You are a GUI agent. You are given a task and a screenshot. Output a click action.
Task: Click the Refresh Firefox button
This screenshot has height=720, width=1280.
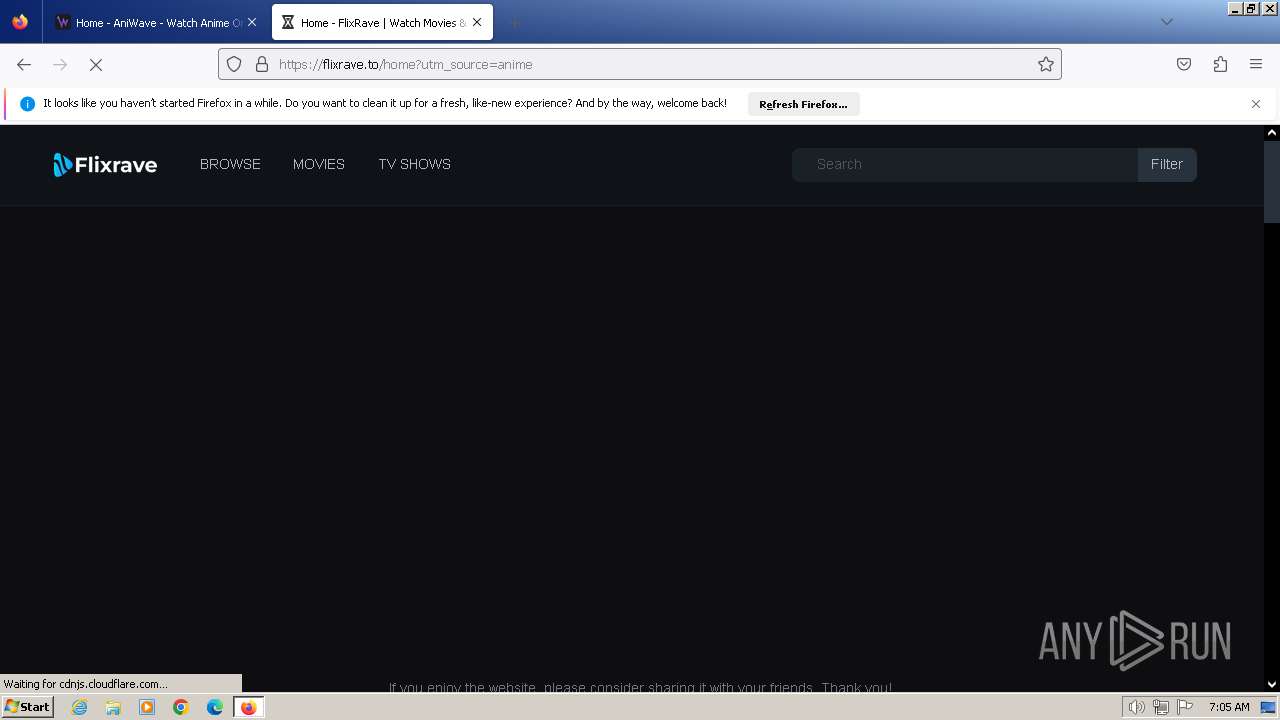point(803,104)
